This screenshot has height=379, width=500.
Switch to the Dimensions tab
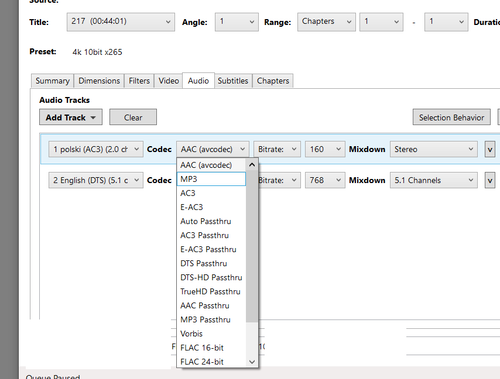point(99,81)
